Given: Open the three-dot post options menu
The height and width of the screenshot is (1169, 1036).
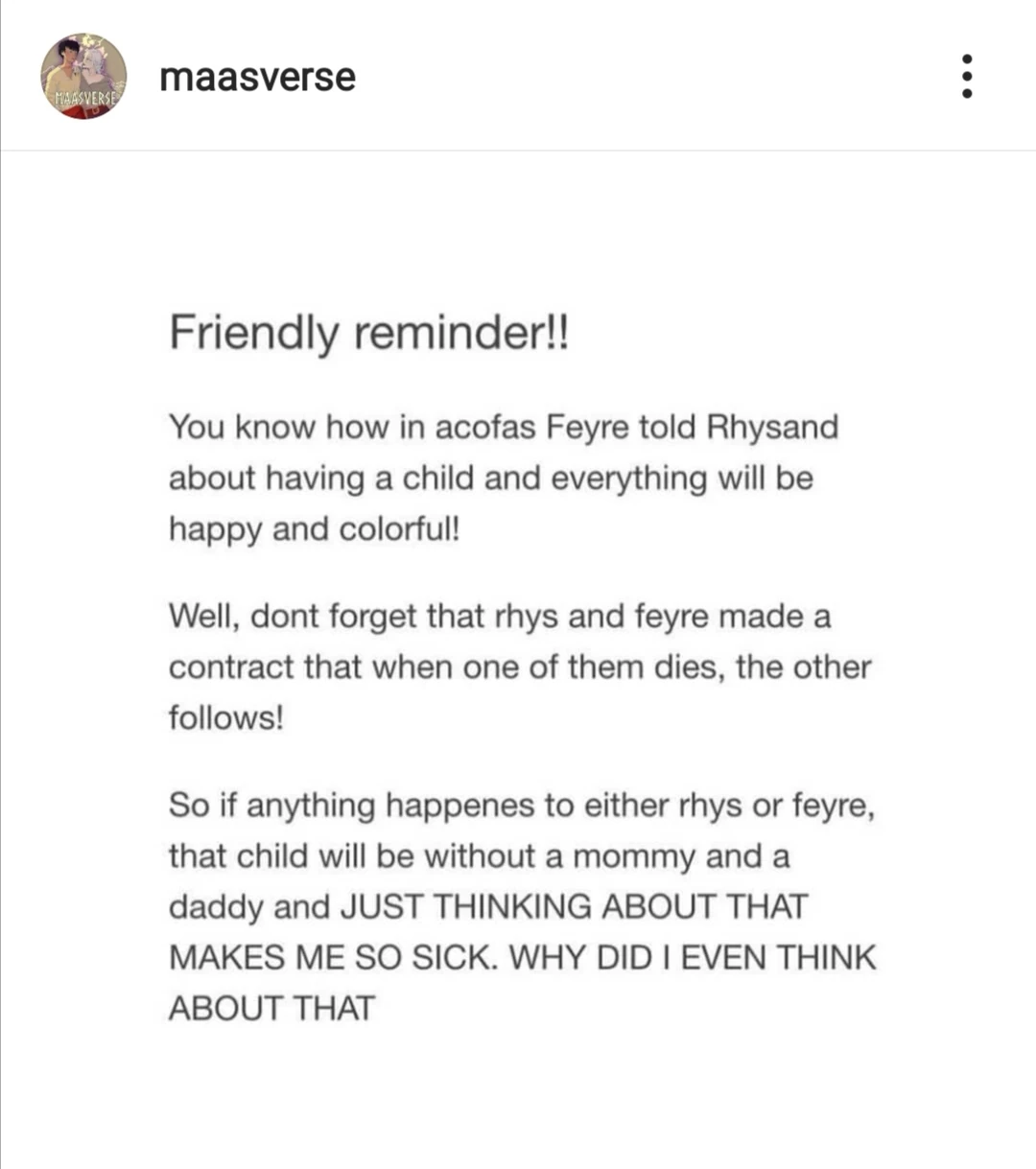Looking at the screenshot, I should 967,77.
